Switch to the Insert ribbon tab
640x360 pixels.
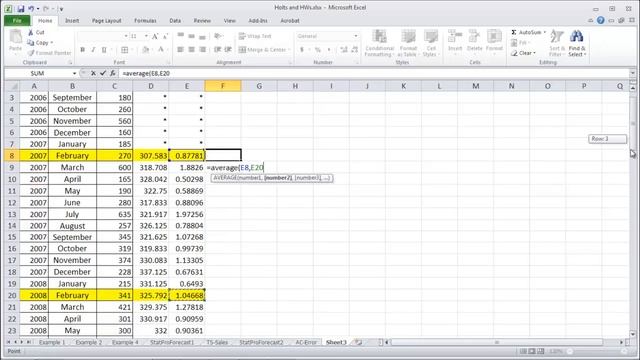[72, 20]
